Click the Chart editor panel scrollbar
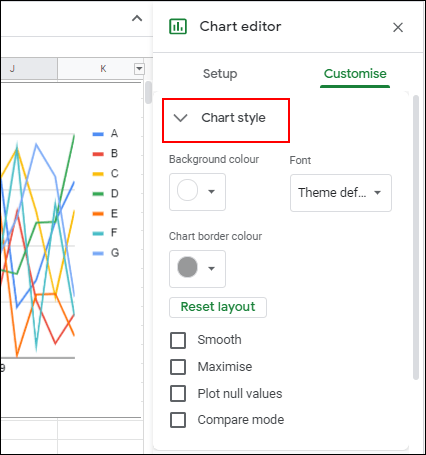 tap(416, 237)
